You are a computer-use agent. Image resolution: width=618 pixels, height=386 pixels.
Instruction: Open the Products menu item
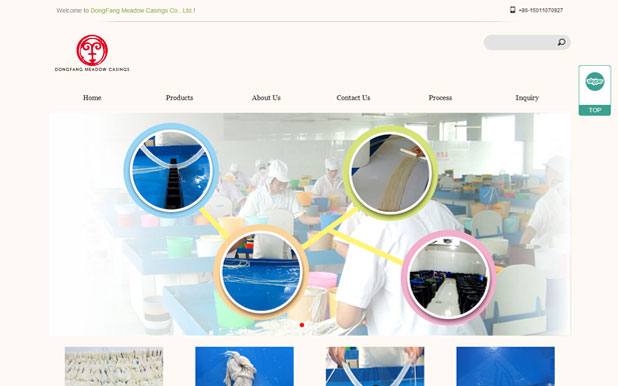pos(179,98)
